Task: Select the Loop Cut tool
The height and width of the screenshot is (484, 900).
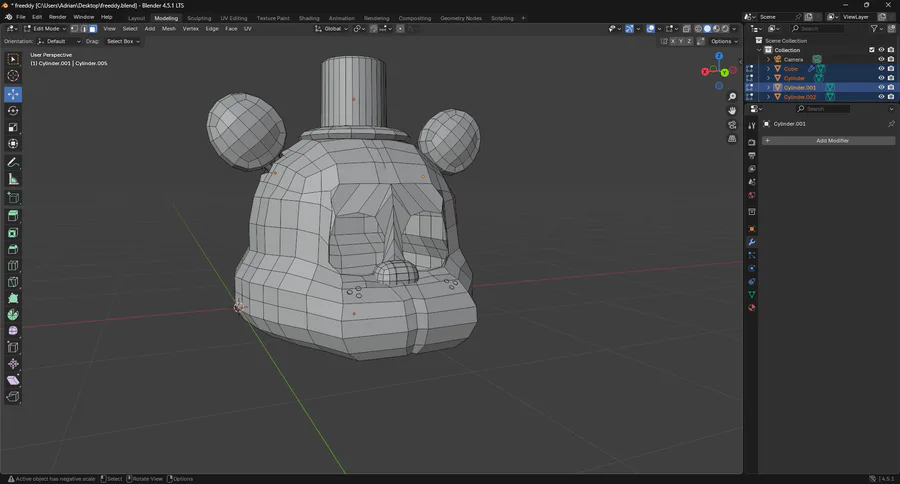Action: coord(13,266)
